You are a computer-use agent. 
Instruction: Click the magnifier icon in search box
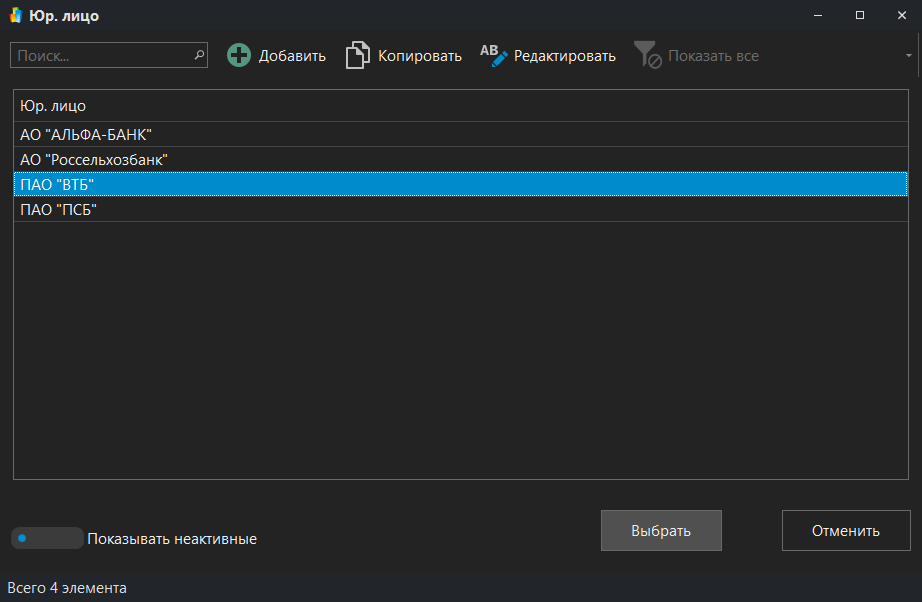(x=199, y=56)
